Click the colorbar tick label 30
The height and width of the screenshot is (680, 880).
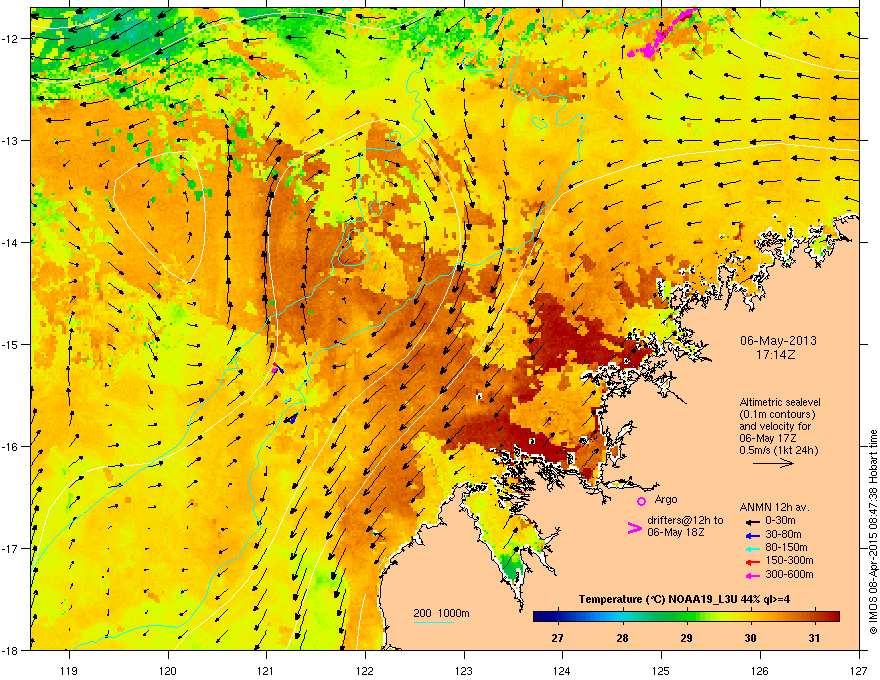750,638
